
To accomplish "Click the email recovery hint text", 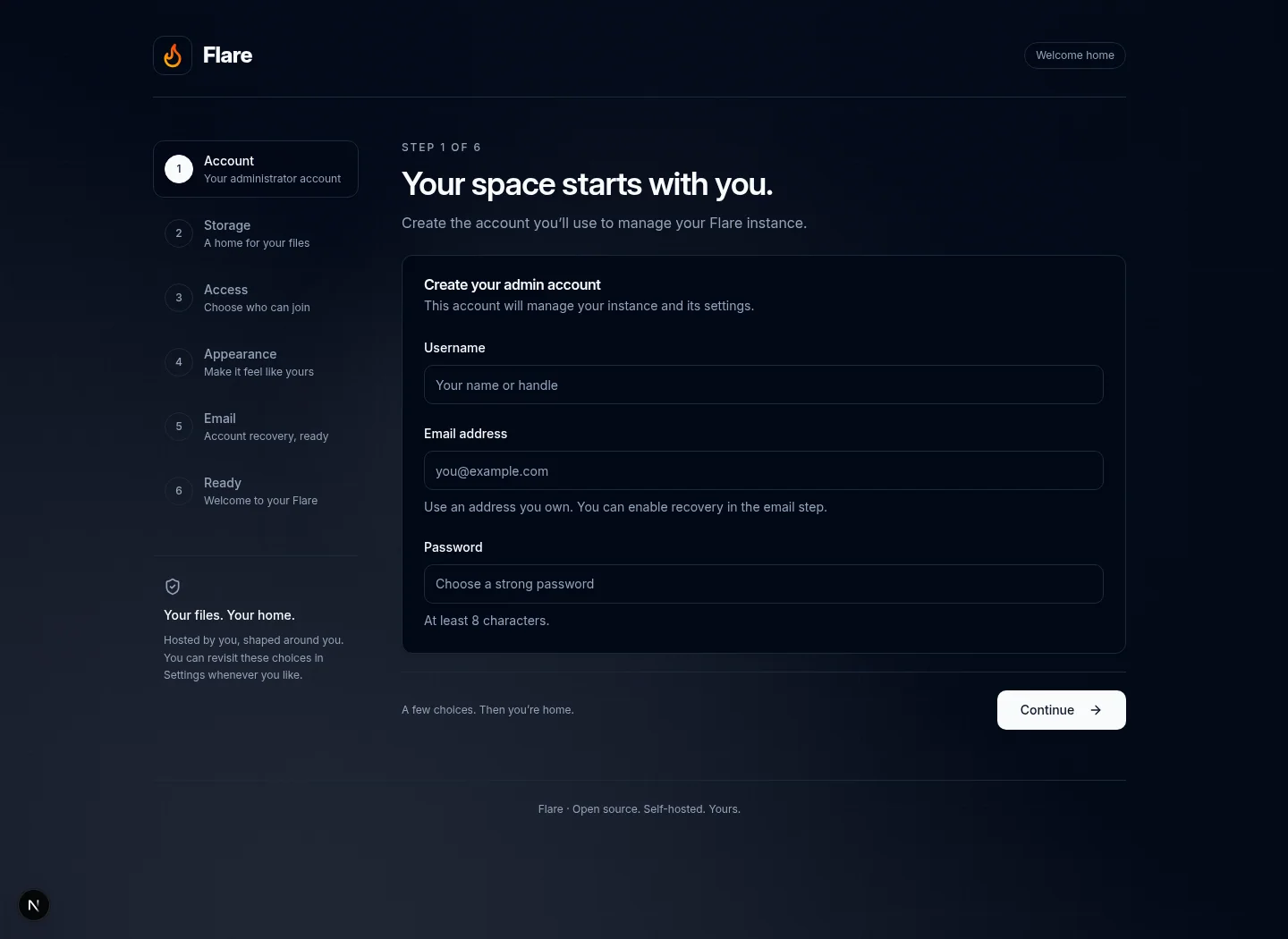I will click(625, 507).
